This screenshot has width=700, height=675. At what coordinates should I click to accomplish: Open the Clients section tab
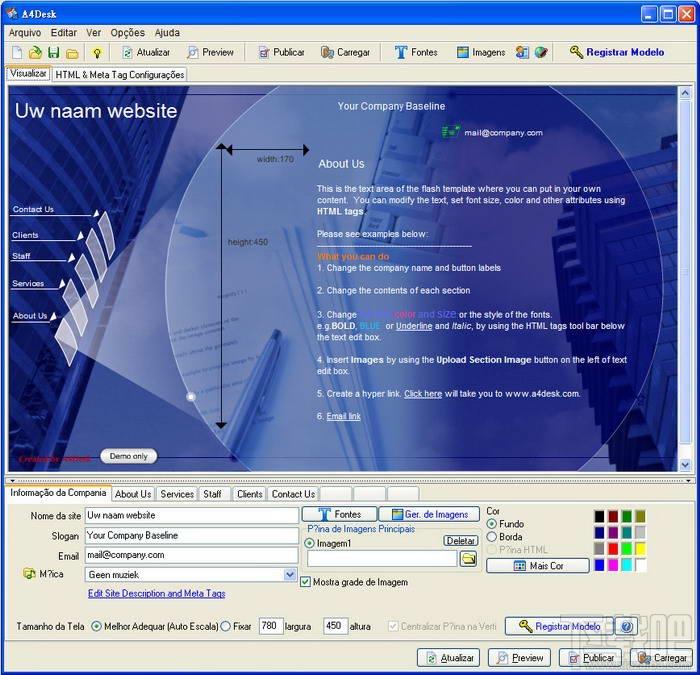tap(250, 494)
